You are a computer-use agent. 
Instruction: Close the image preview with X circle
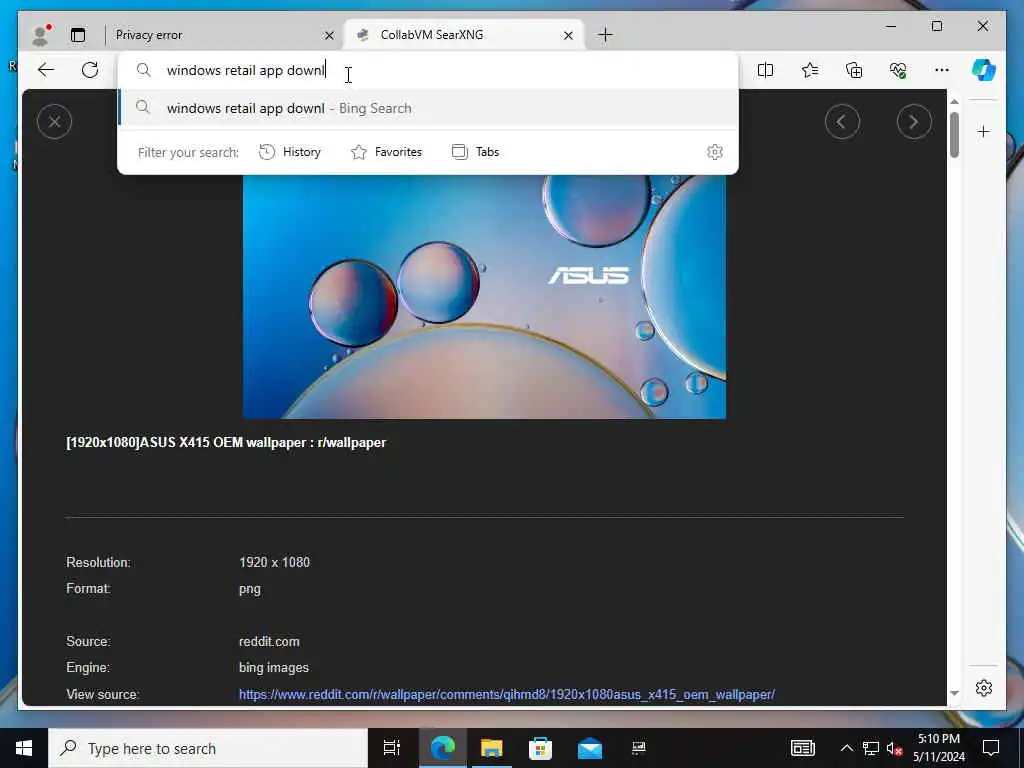coord(55,121)
